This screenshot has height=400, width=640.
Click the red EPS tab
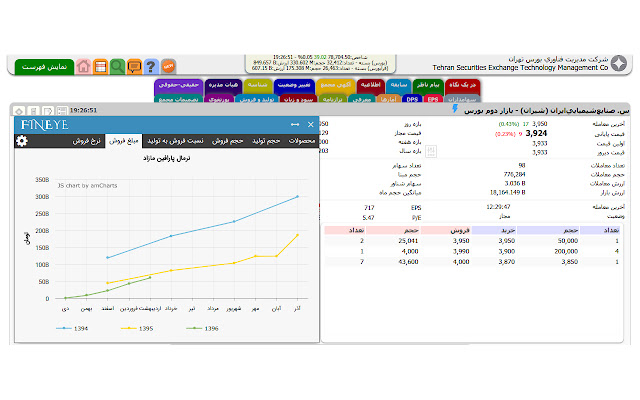(433, 100)
